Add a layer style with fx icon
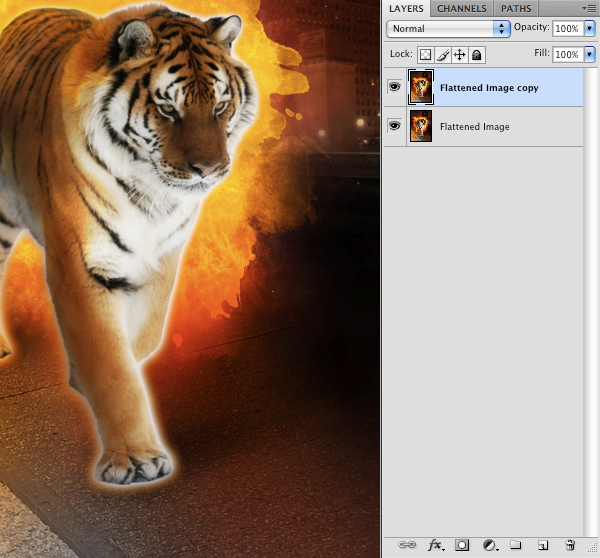 click(x=436, y=545)
